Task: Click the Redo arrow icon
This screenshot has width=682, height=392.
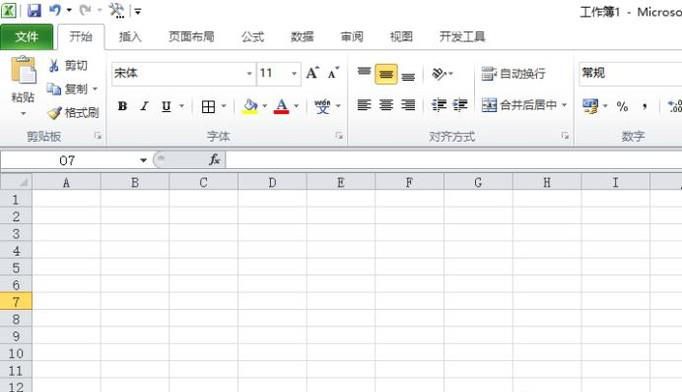Action: (x=86, y=10)
